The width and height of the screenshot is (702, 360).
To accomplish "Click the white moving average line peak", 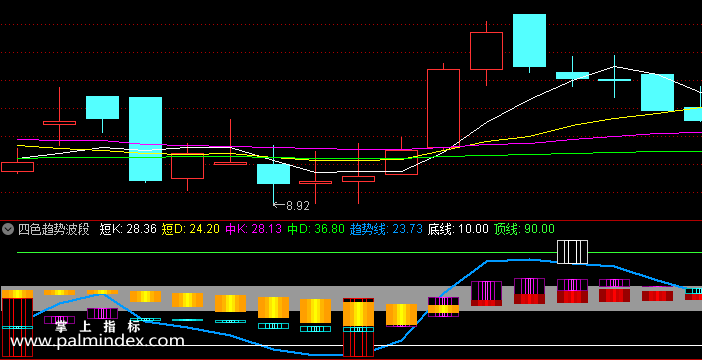I will 615,67.
